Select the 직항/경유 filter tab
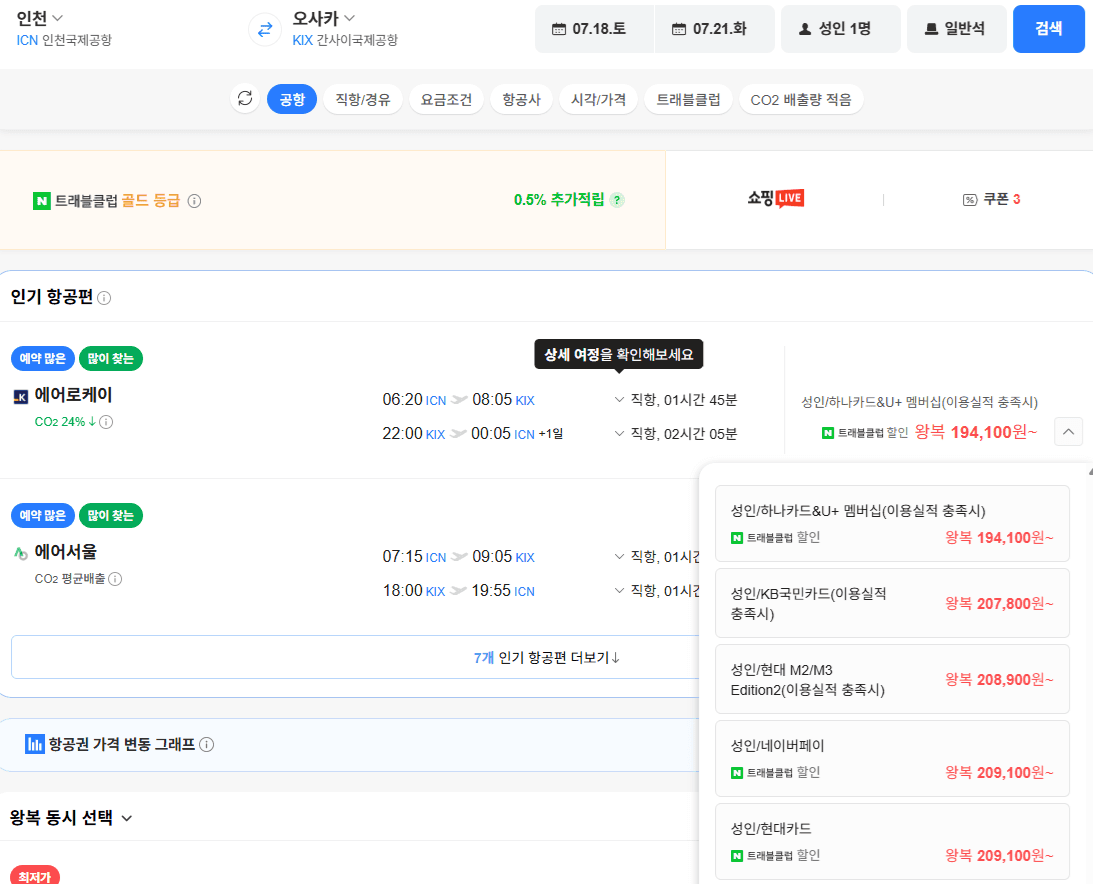 pos(362,99)
